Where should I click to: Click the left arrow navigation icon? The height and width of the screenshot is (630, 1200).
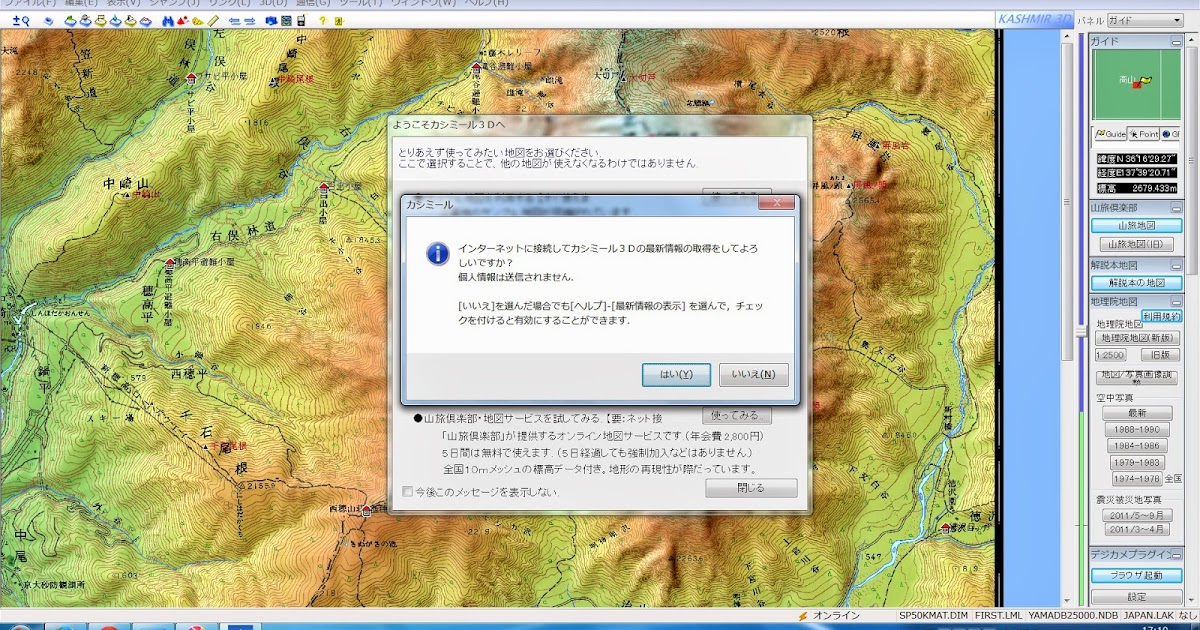point(234,21)
